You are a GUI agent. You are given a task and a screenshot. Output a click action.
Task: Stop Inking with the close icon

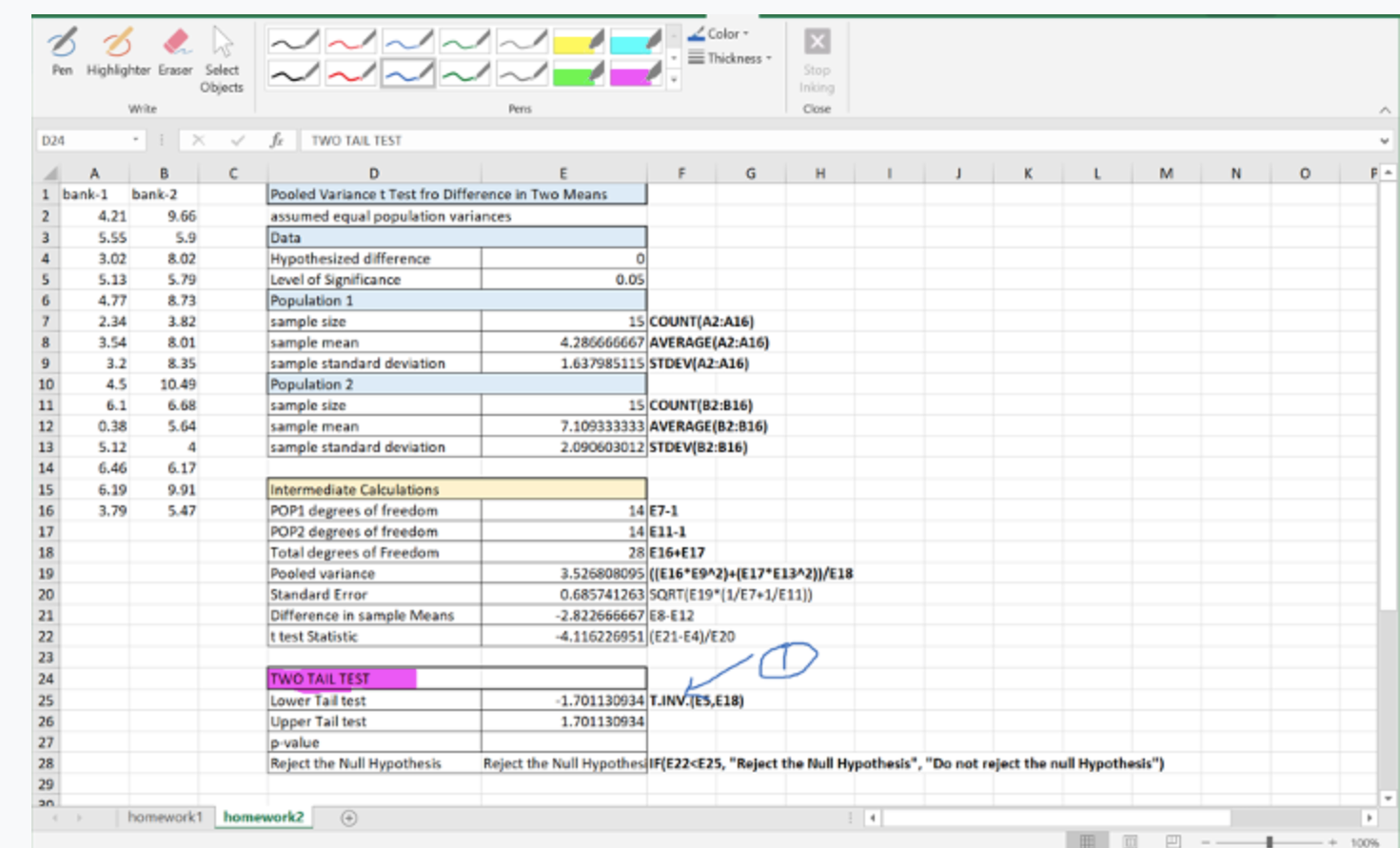(x=817, y=59)
